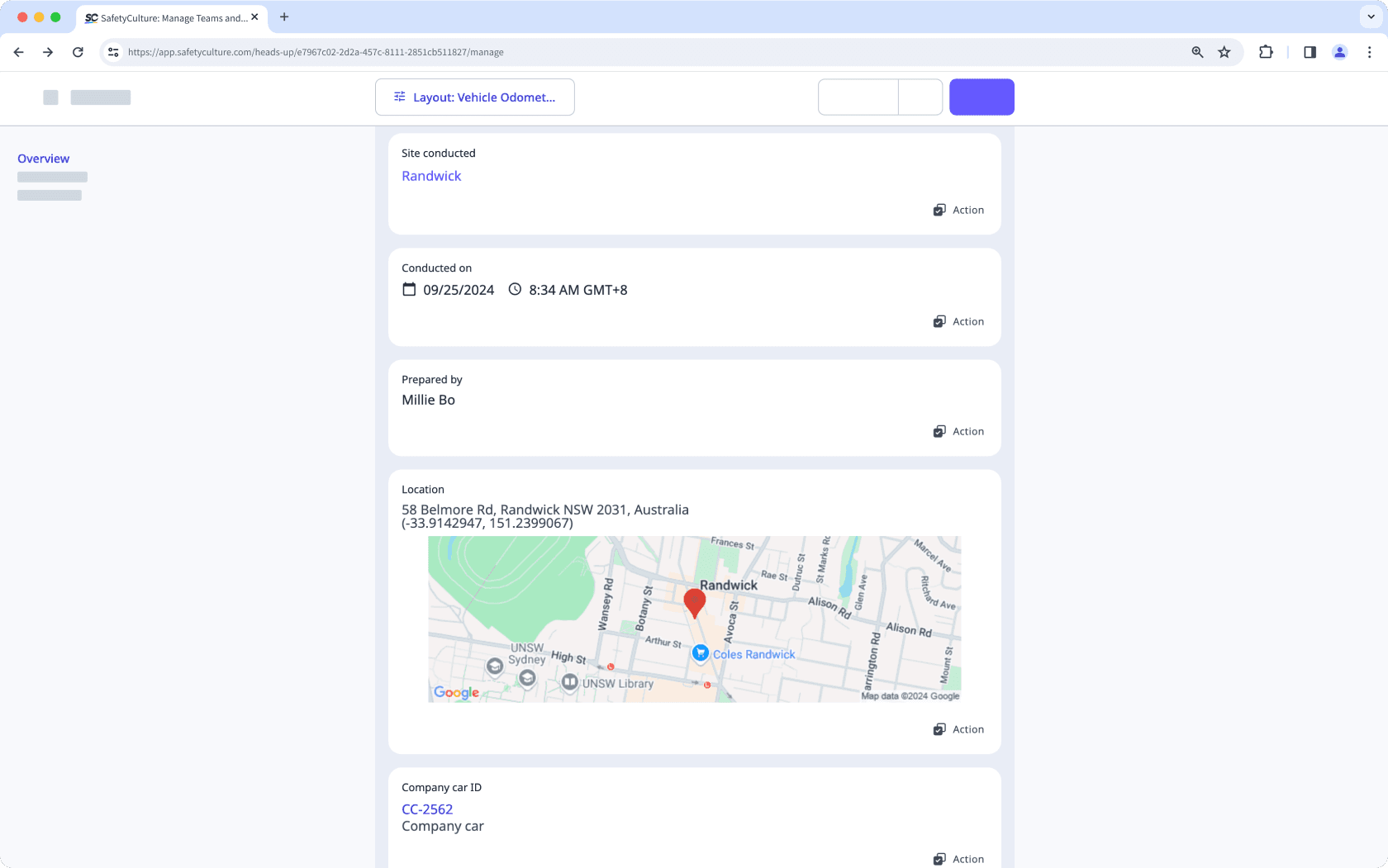Reload the page using the refresh icon
Viewport: 1388px width, 868px height.
click(78, 52)
